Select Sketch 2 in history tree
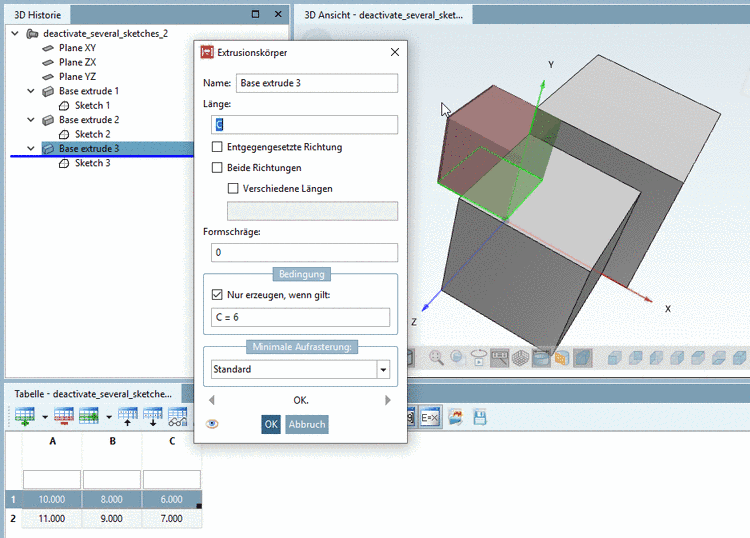 (x=92, y=134)
